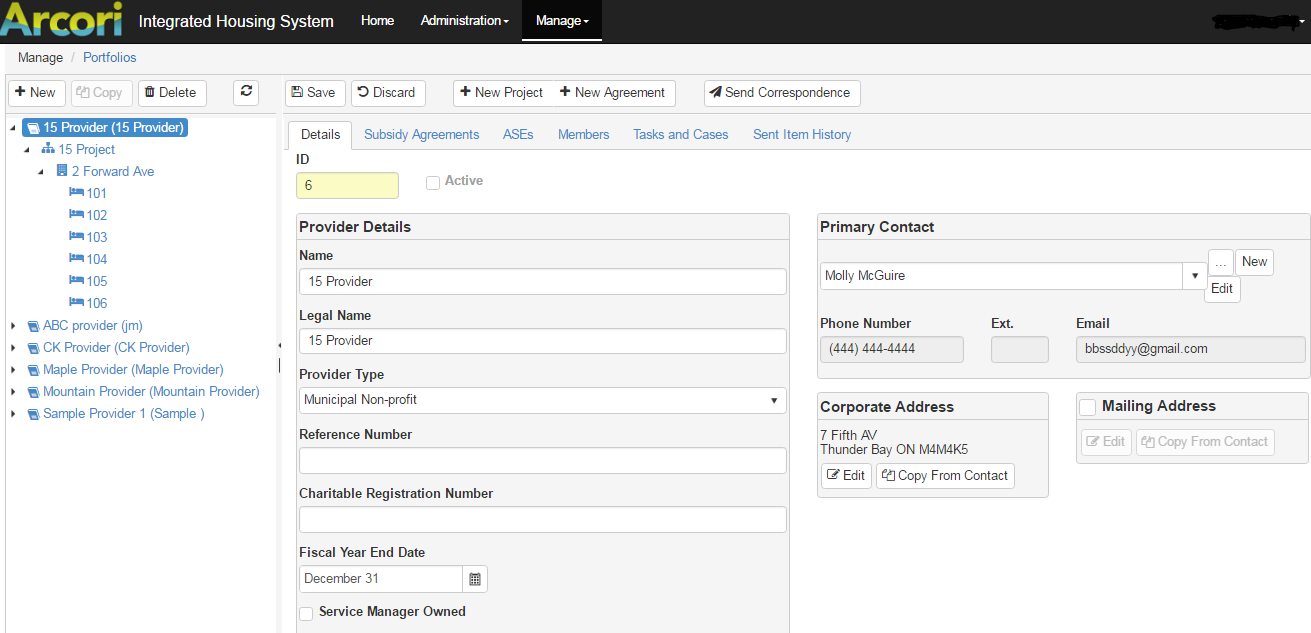Click the New Project button
The height and width of the screenshot is (633, 1311).
pyautogui.click(x=503, y=92)
